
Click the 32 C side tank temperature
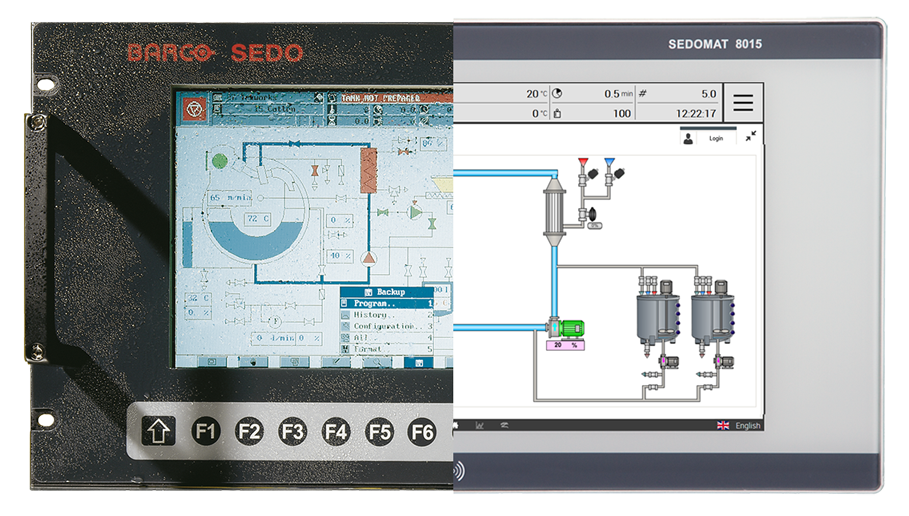point(198,297)
